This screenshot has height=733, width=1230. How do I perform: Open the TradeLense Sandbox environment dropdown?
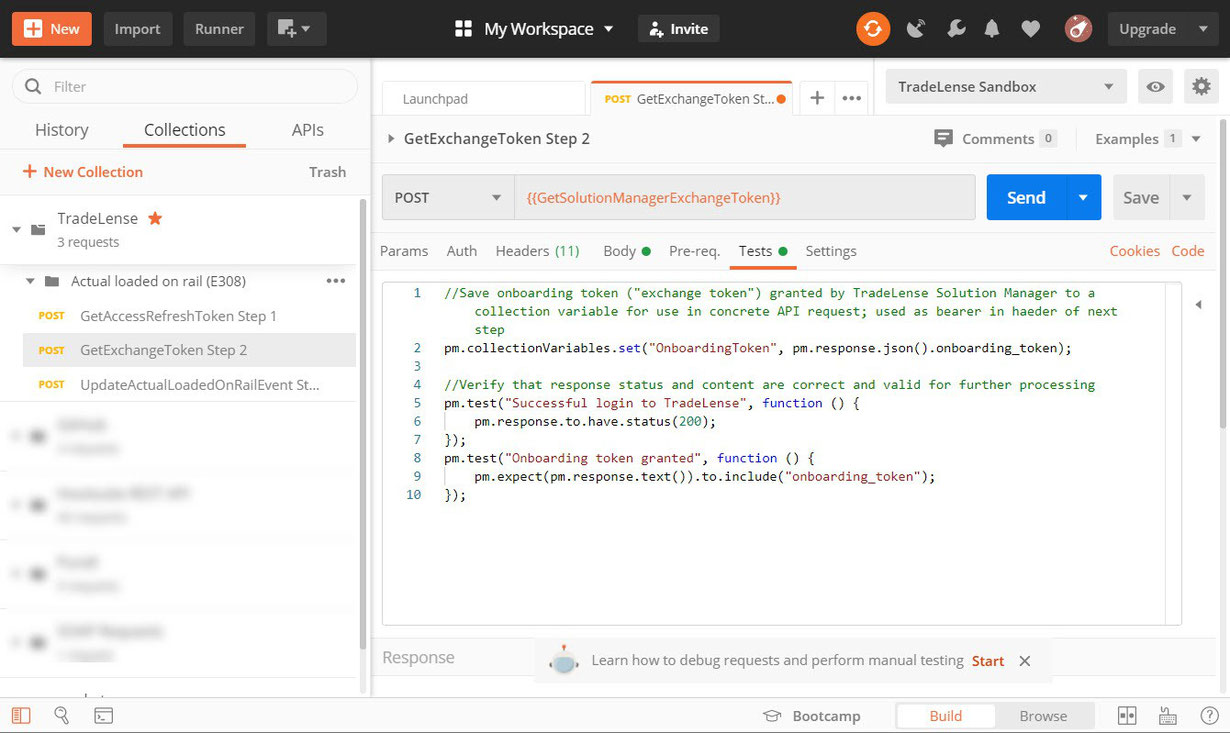tap(1006, 87)
